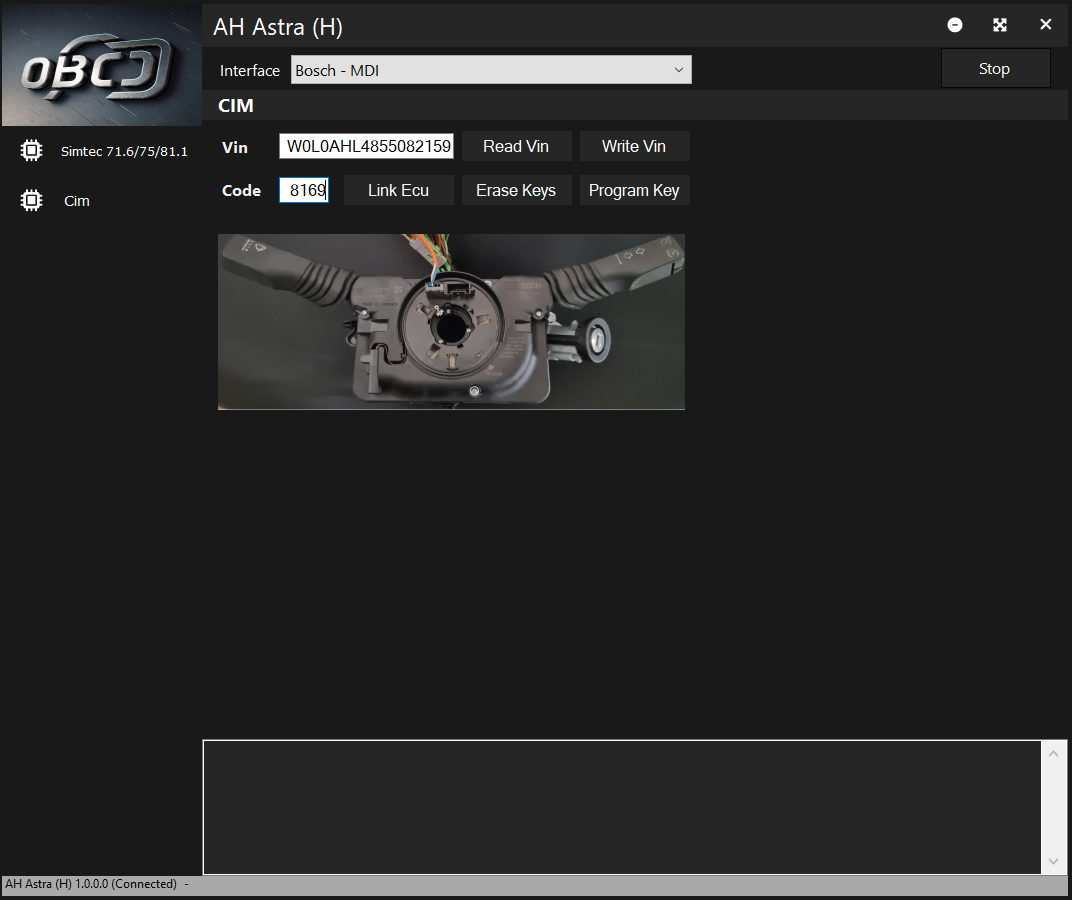Click into the Code input field
Image resolution: width=1072 pixels, height=900 pixels.
(x=304, y=190)
